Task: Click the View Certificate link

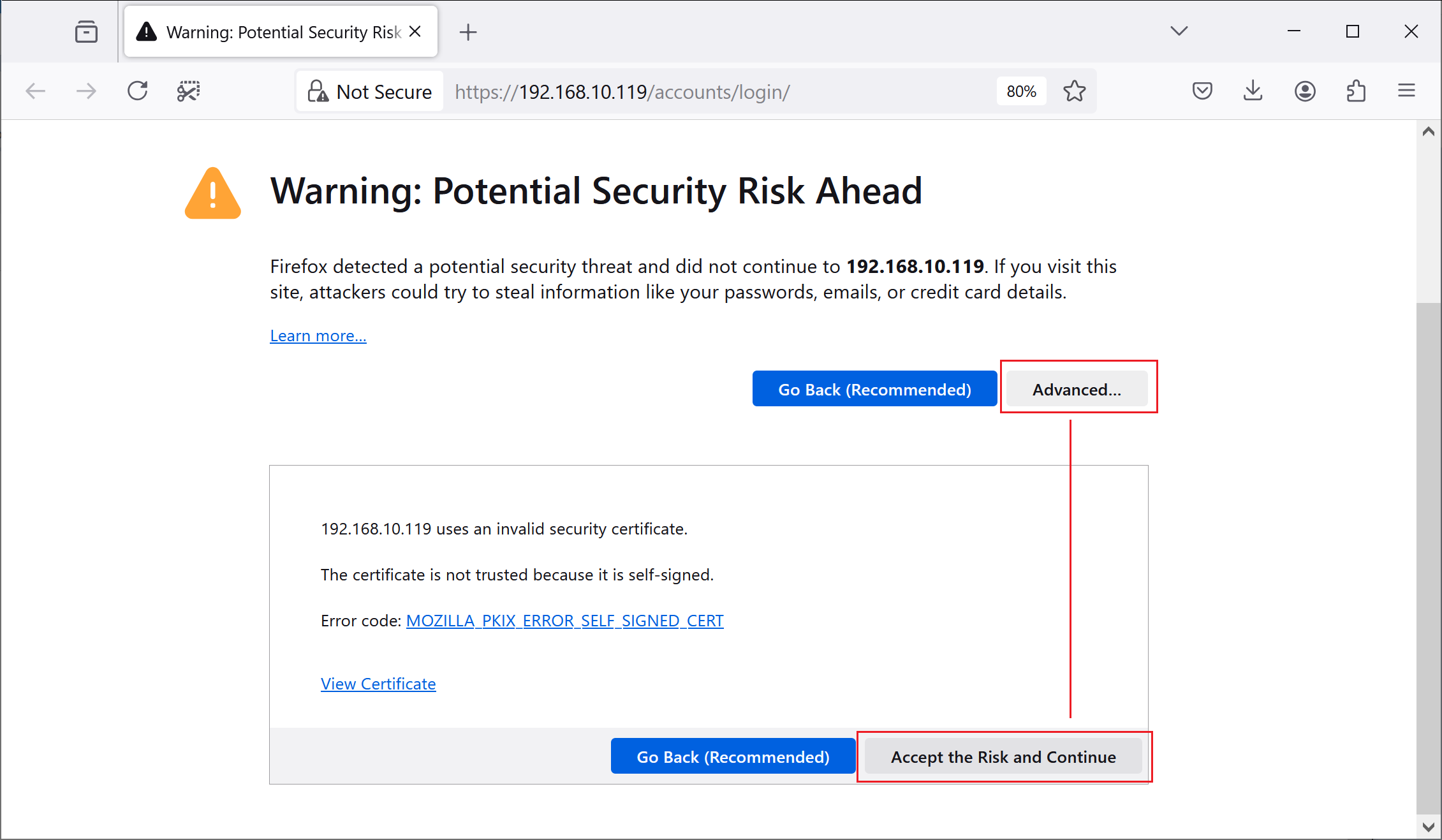Action: (378, 683)
